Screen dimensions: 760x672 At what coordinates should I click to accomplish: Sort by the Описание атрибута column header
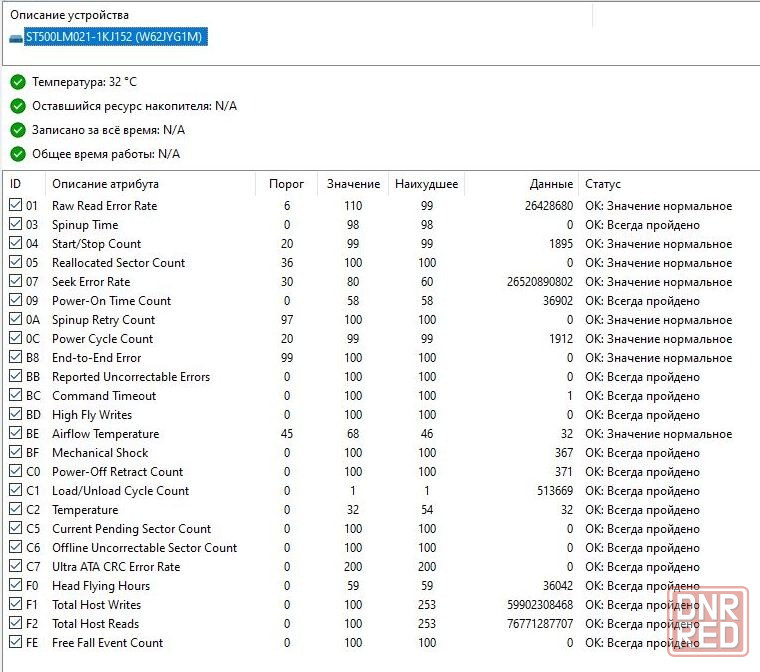click(x=105, y=184)
